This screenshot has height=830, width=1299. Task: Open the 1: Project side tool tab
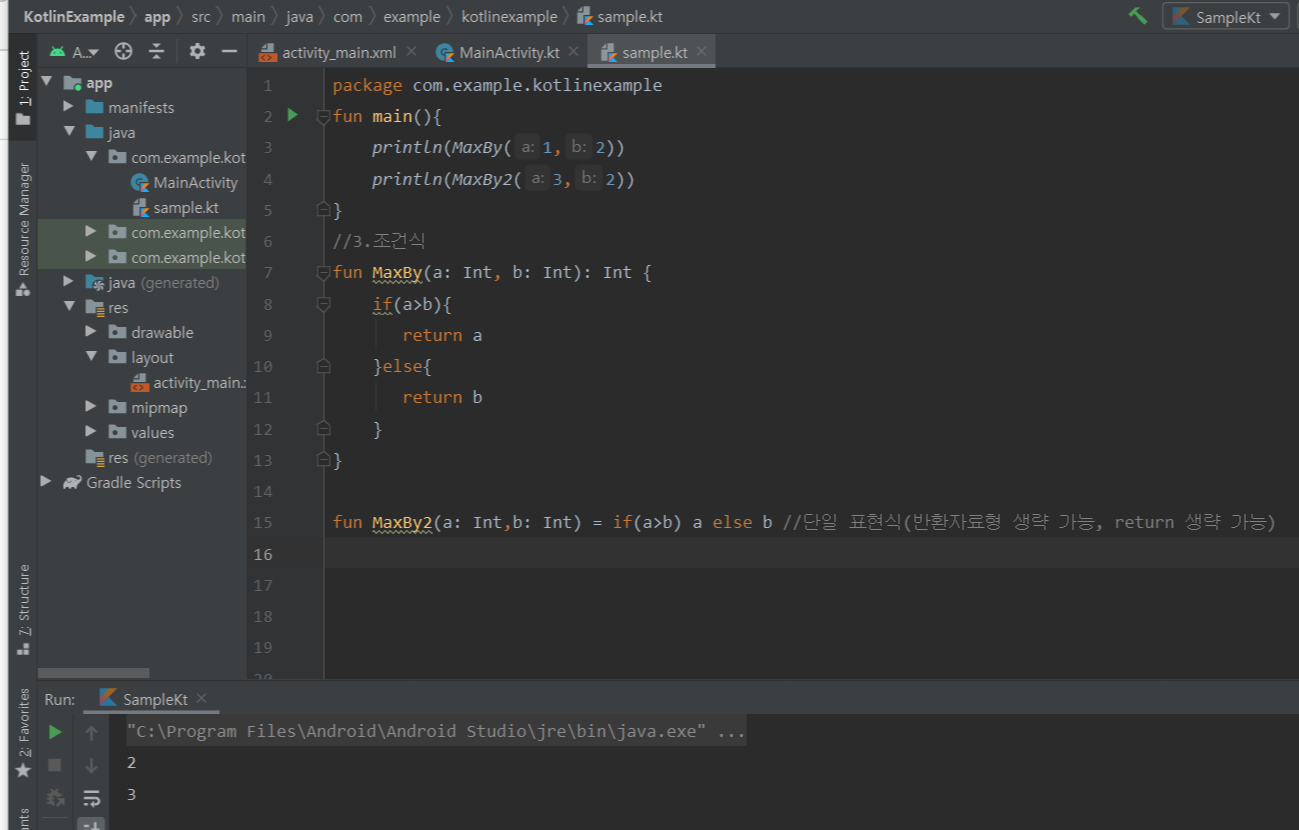pyautogui.click(x=23, y=88)
